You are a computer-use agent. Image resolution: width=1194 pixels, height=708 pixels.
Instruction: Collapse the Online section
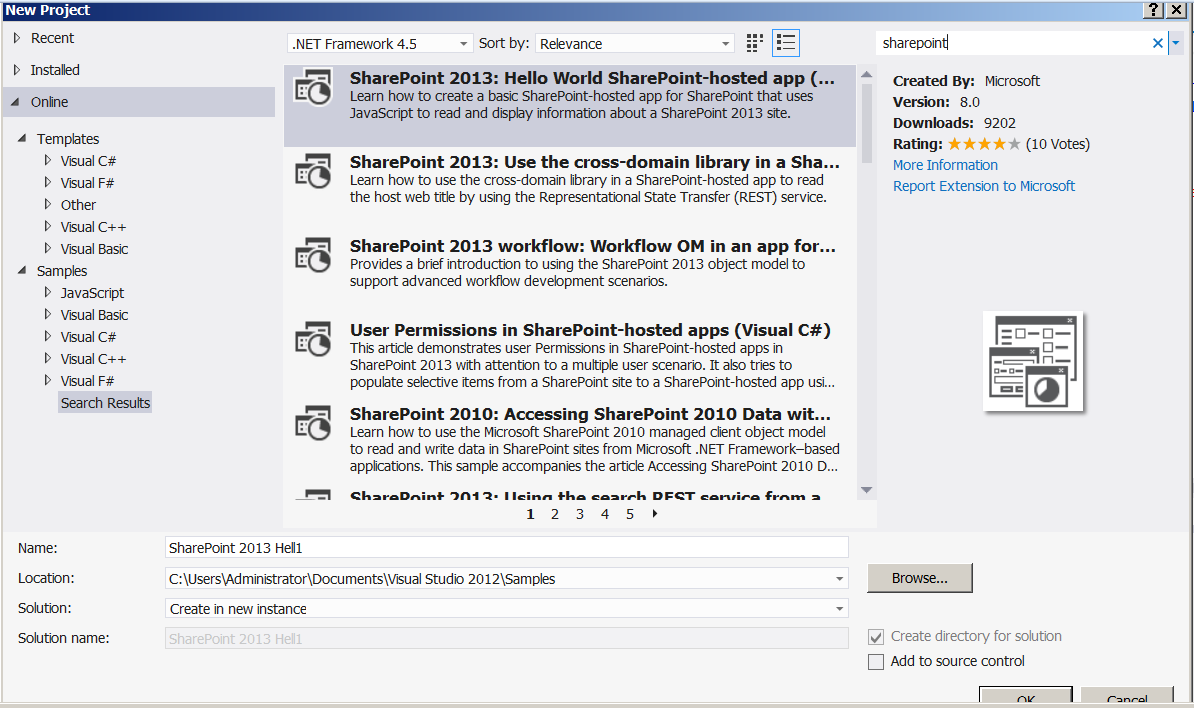15,101
